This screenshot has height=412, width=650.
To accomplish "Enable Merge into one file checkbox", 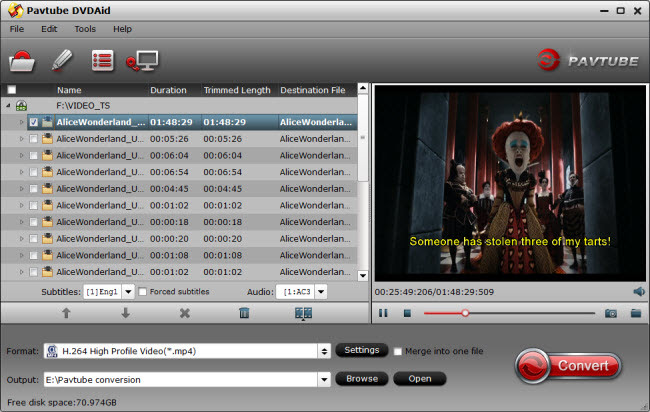I will pos(398,351).
